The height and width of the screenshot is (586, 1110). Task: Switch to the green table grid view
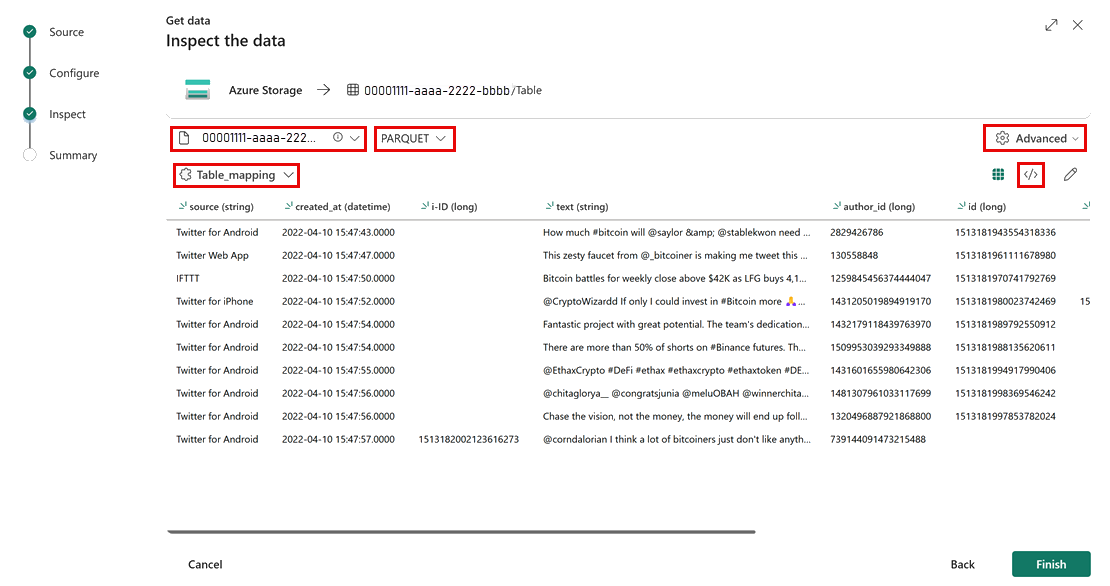[x=997, y=175]
